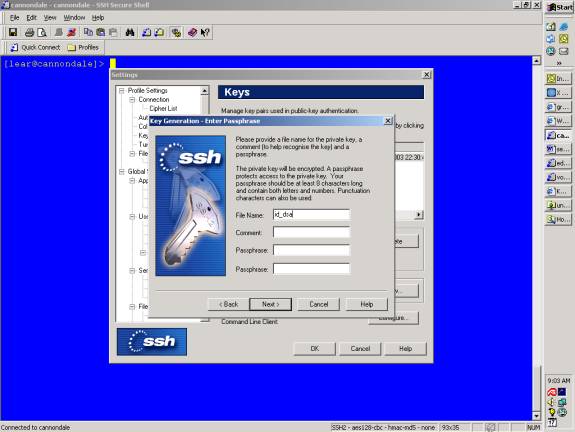Click the Back button in key wizard
Viewport: 575px width, 432px height.
228,304
